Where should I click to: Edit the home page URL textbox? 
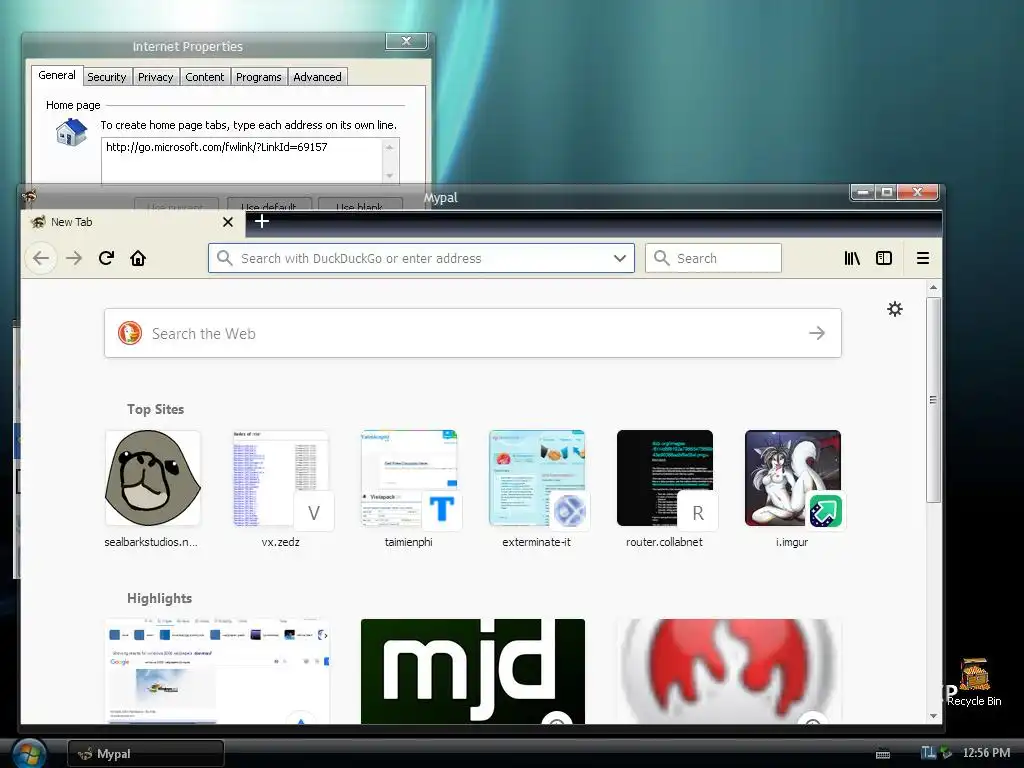242,160
